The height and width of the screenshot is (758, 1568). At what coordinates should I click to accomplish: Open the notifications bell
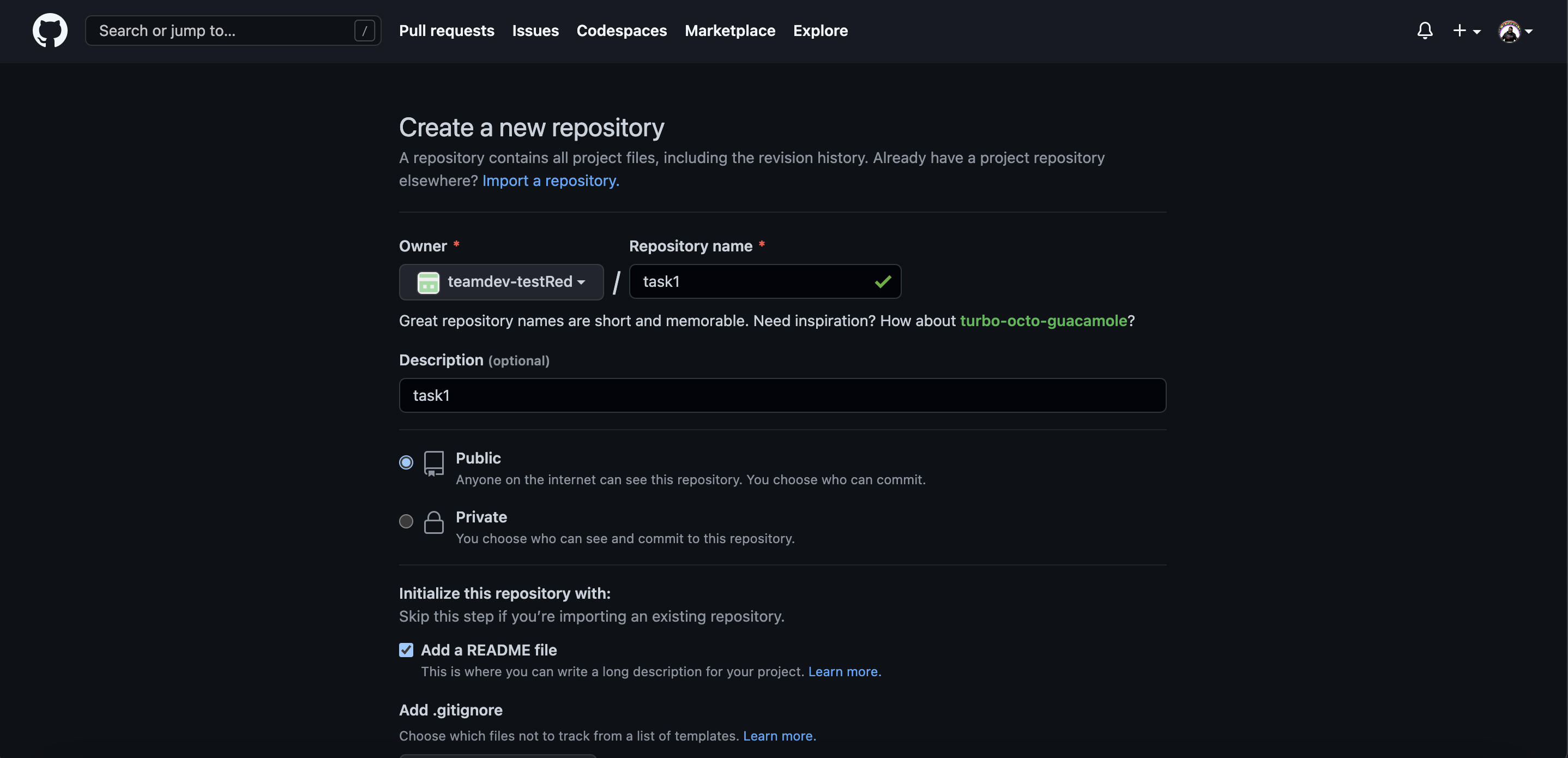[1425, 31]
